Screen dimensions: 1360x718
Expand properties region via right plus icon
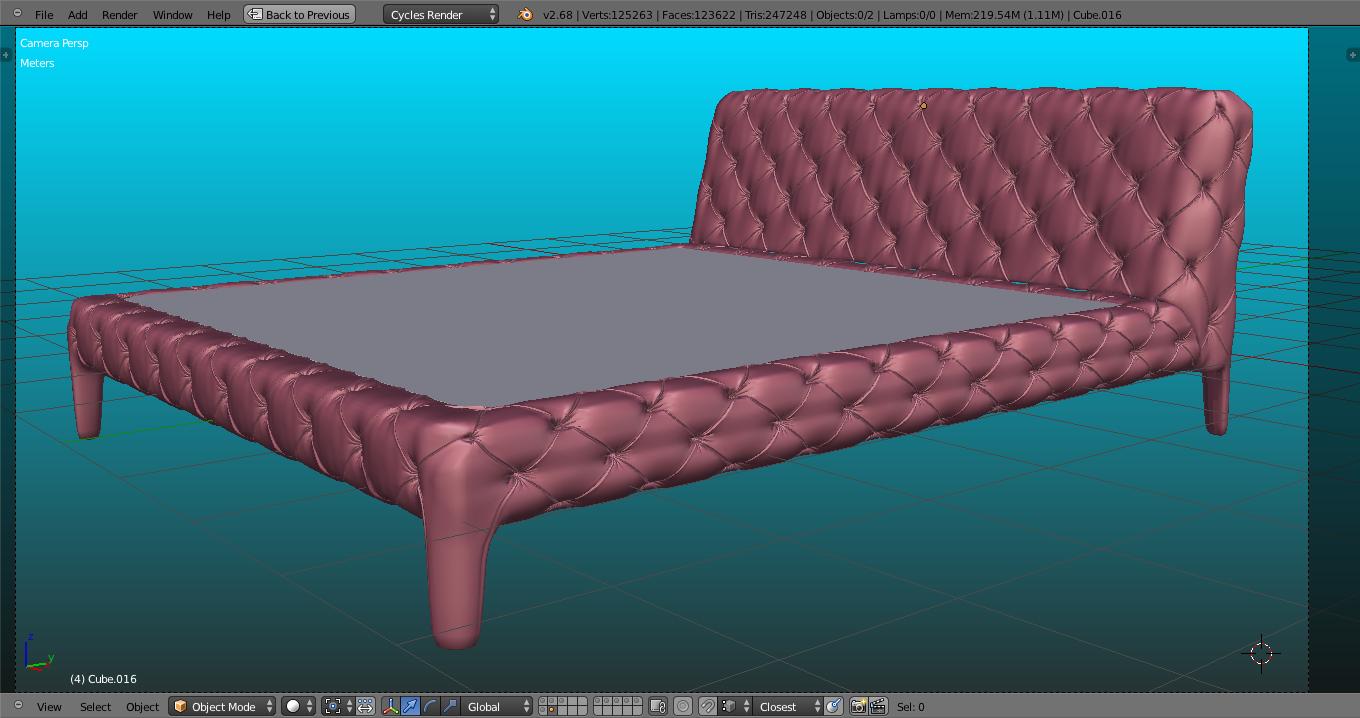pyautogui.click(x=1352, y=55)
